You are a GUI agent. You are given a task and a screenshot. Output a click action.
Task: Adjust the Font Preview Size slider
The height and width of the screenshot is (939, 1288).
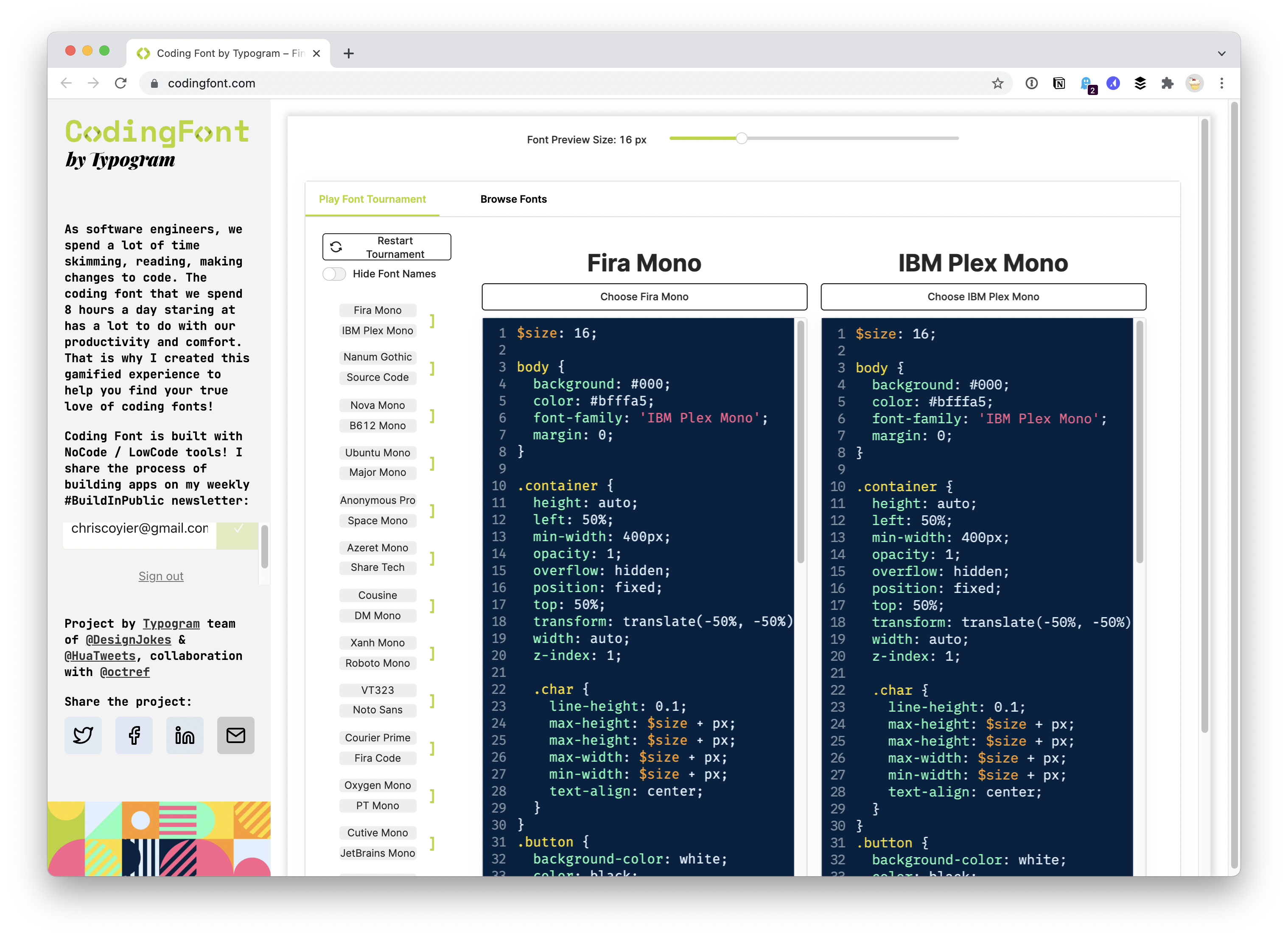click(x=742, y=138)
